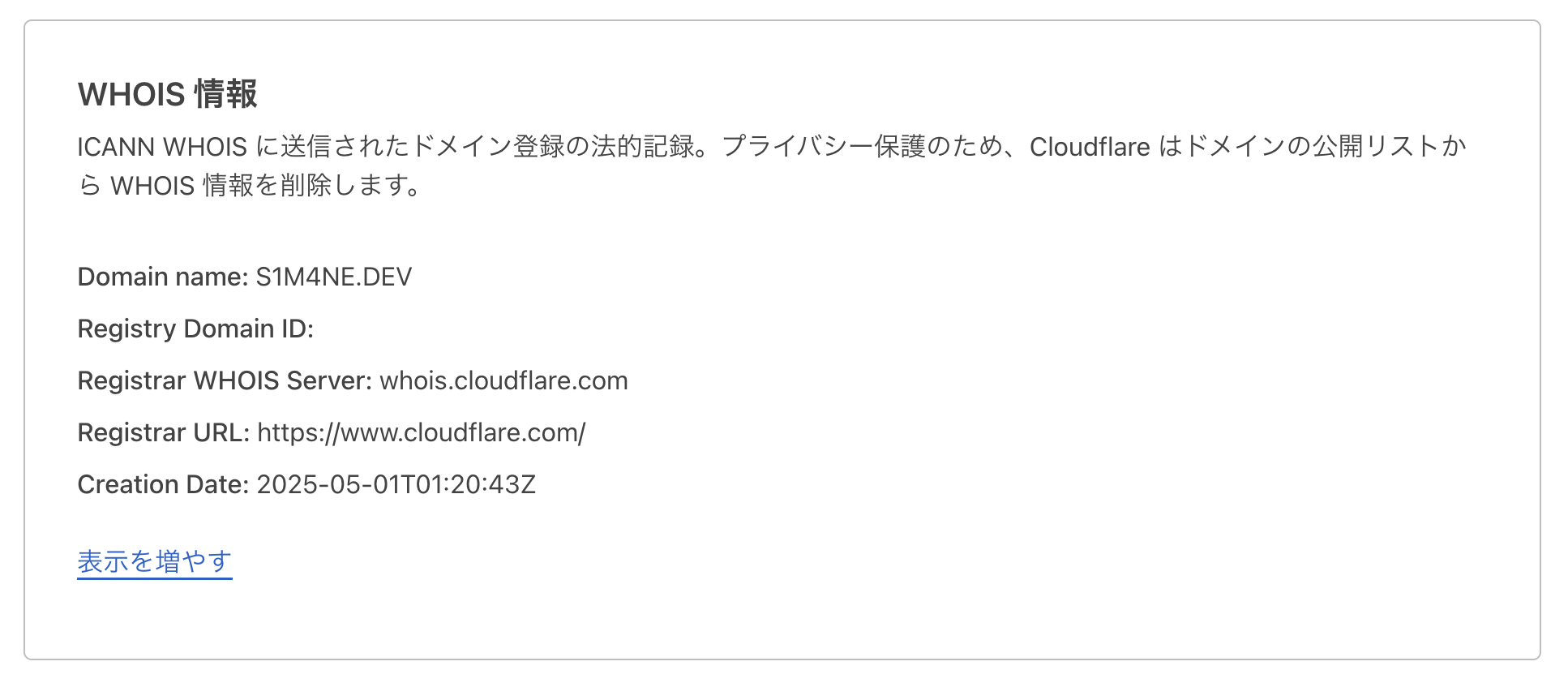This screenshot has width=1568, height=683.
Task: Click the whois.cloudflare.com server value
Action: (503, 381)
